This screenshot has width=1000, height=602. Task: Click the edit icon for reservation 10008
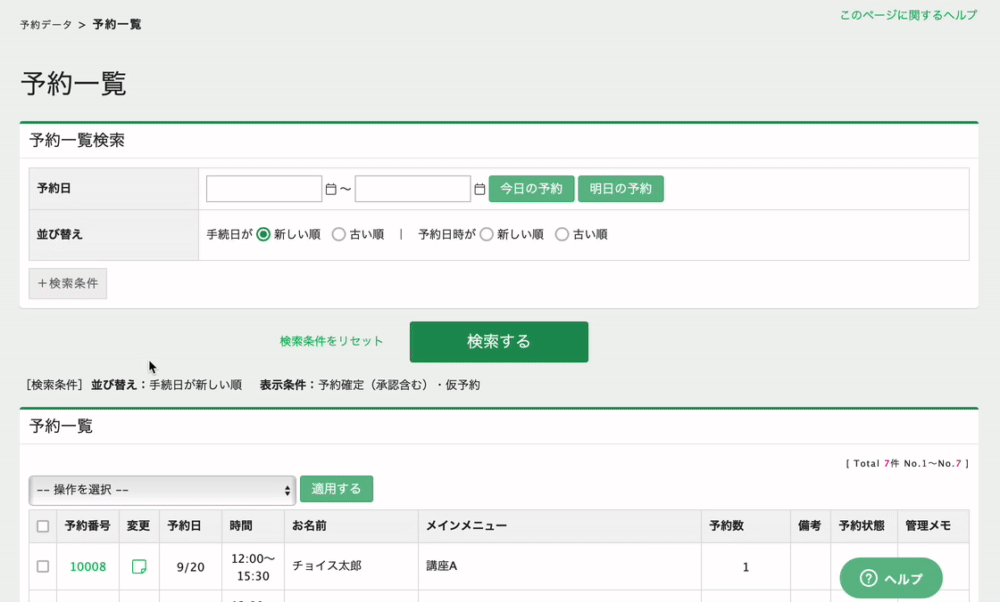click(x=139, y=566)
